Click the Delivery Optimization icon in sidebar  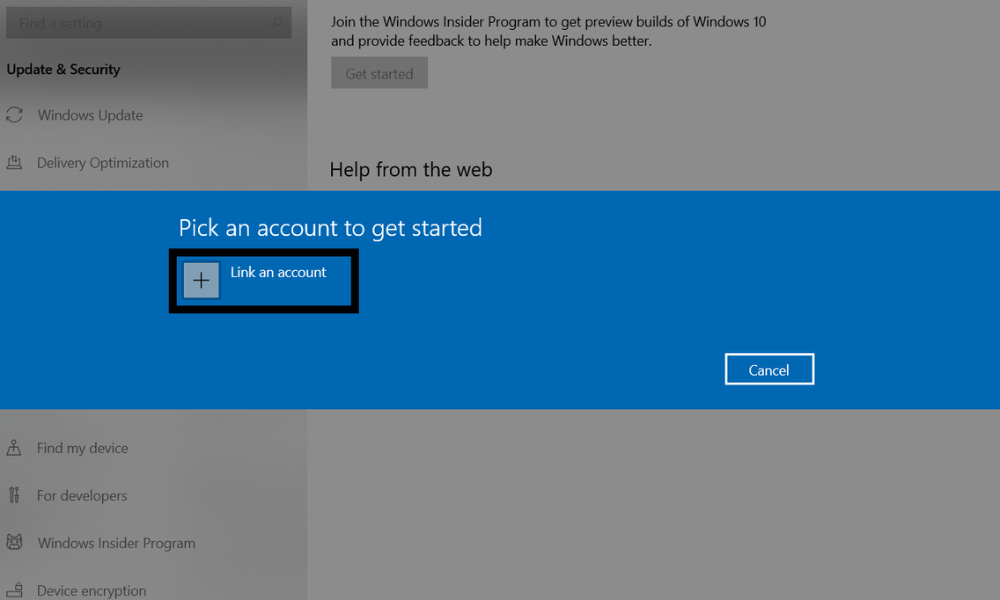point(15,162)
